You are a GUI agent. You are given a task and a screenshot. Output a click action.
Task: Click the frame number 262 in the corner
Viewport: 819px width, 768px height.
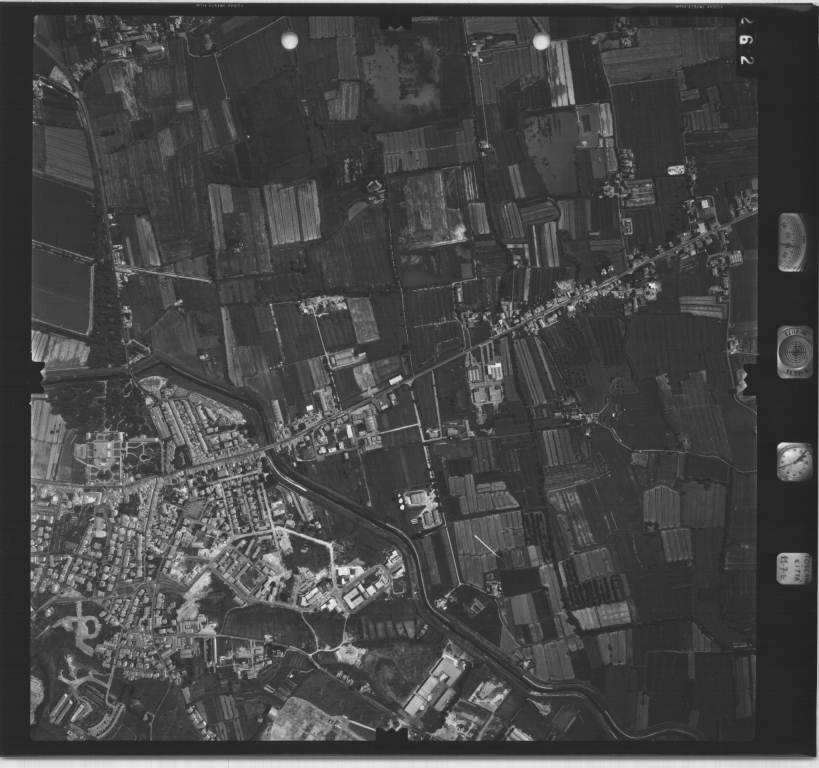(747, 43)
